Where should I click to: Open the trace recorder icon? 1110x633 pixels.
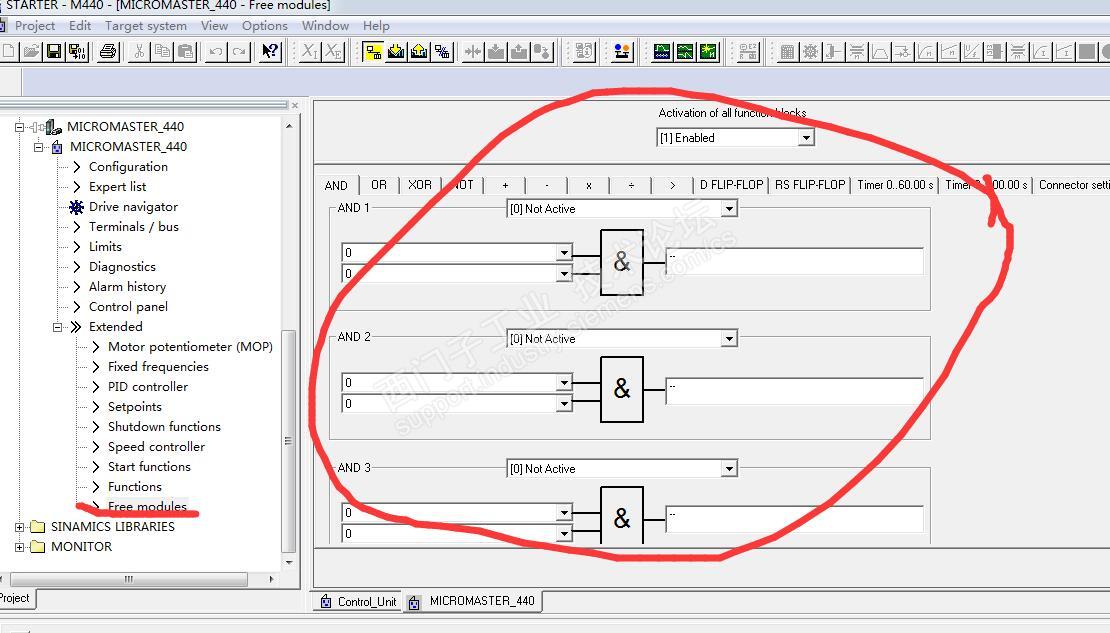(x=662, y=52)
